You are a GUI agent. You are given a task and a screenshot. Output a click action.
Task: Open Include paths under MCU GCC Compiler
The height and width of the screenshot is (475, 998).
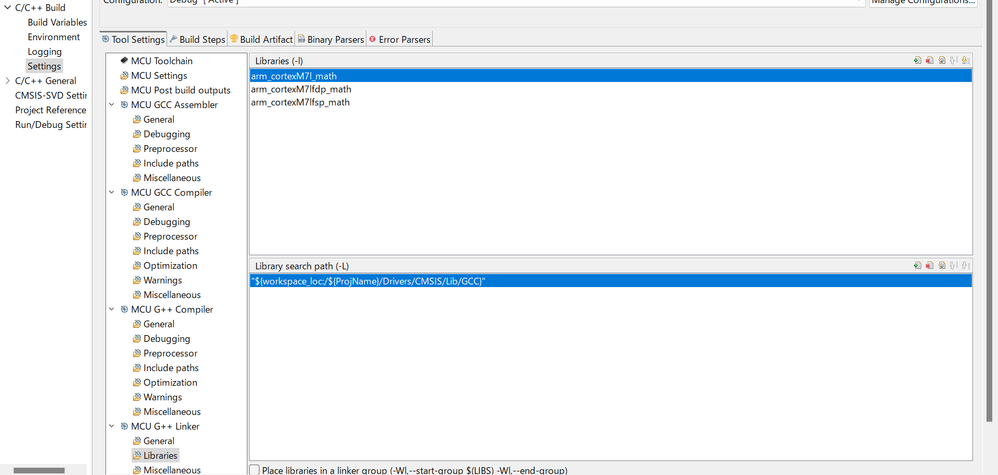pos(165,252)
